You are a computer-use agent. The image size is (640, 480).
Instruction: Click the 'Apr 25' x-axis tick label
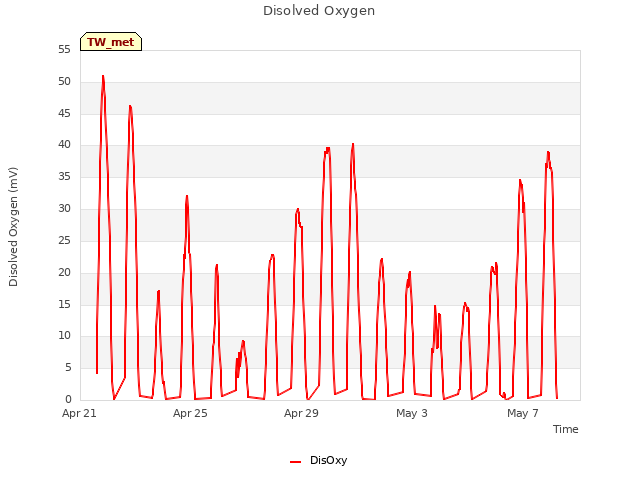(190, 413)
